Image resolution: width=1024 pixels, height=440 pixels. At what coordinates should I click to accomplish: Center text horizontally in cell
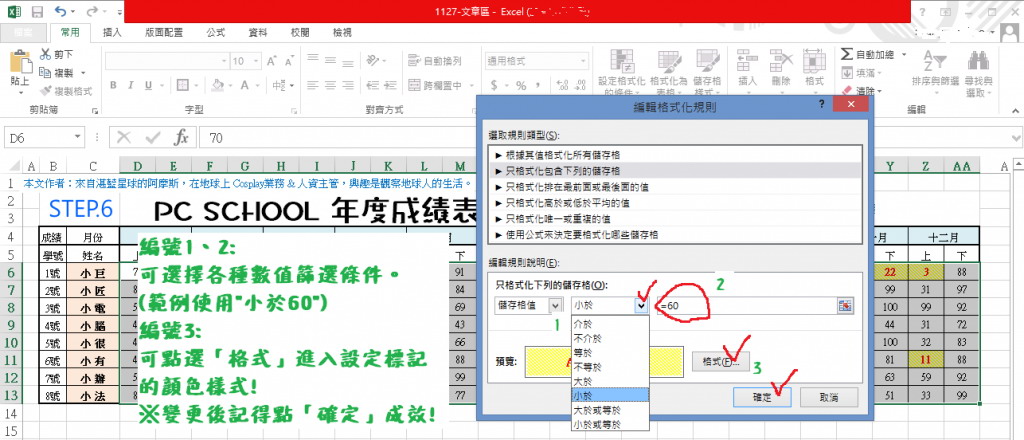point(331,86)
